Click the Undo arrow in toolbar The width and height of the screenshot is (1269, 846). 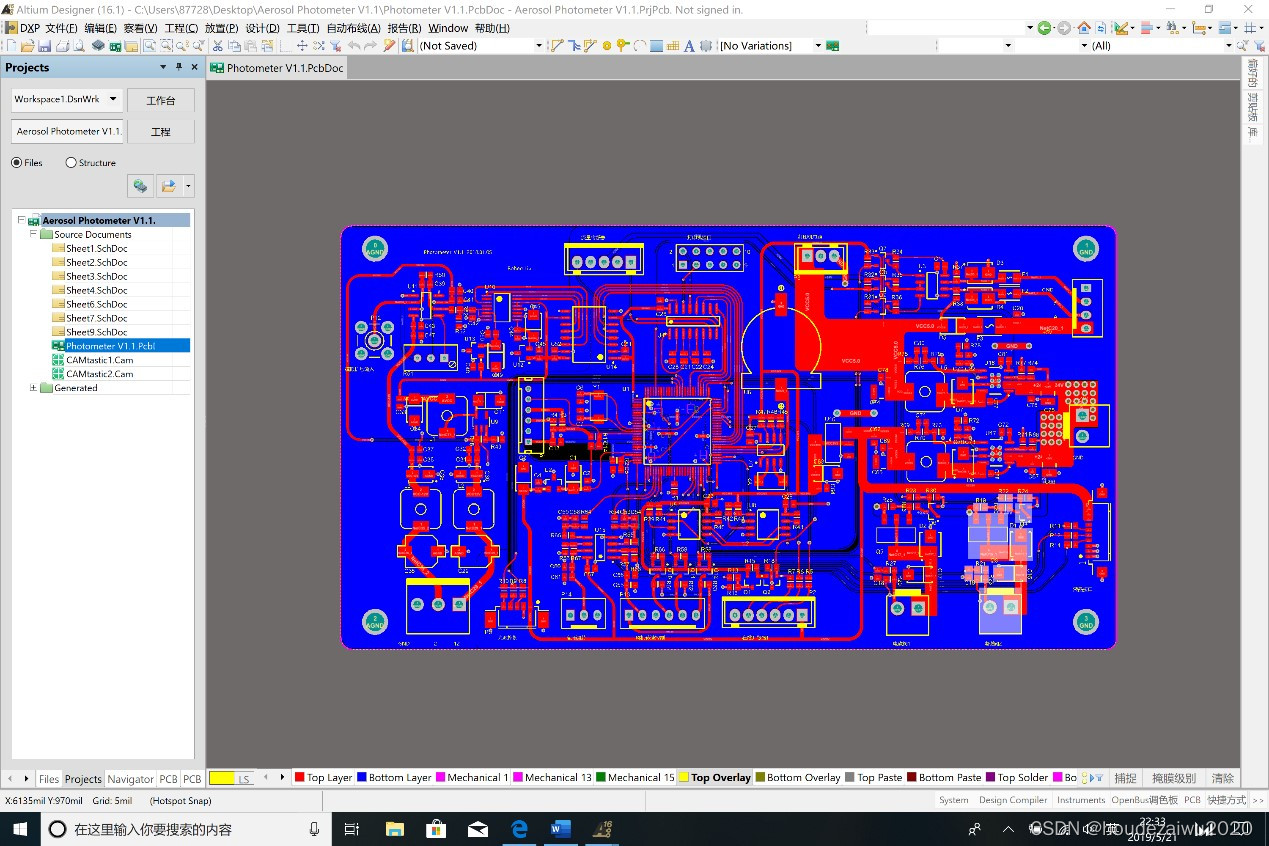tap(354, 46)
